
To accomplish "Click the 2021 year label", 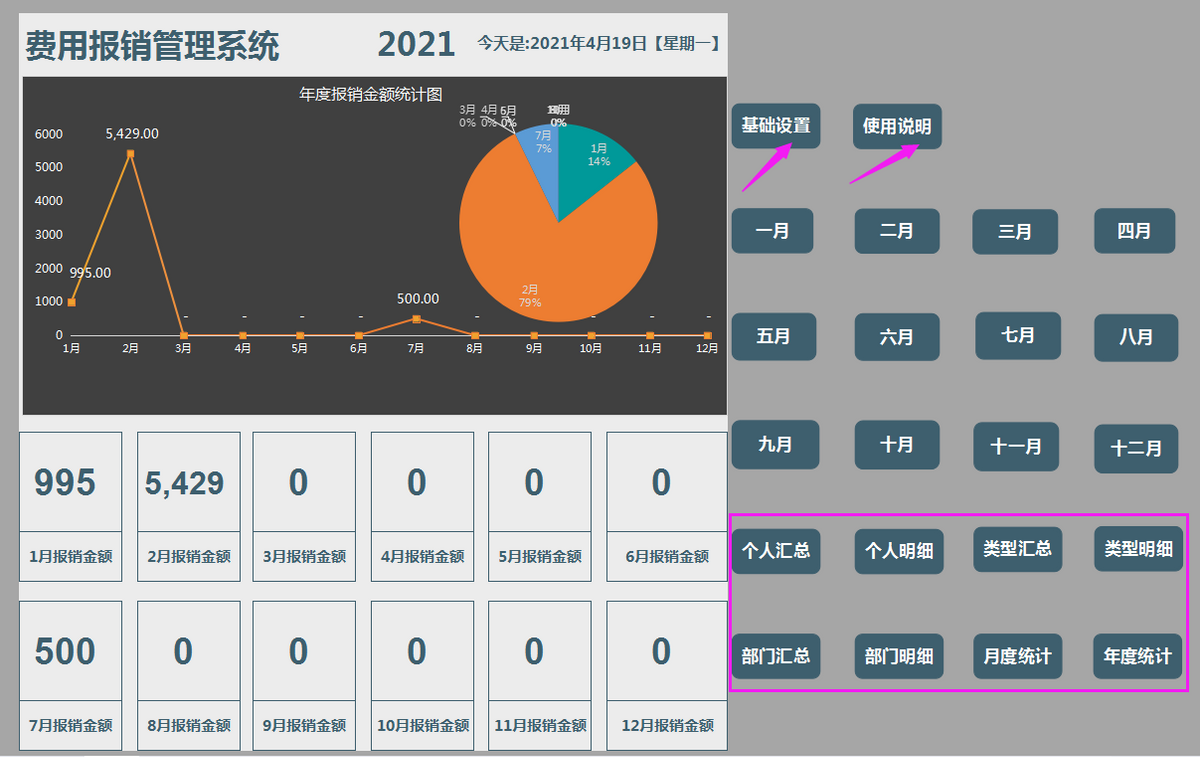I will coord(418,43).
